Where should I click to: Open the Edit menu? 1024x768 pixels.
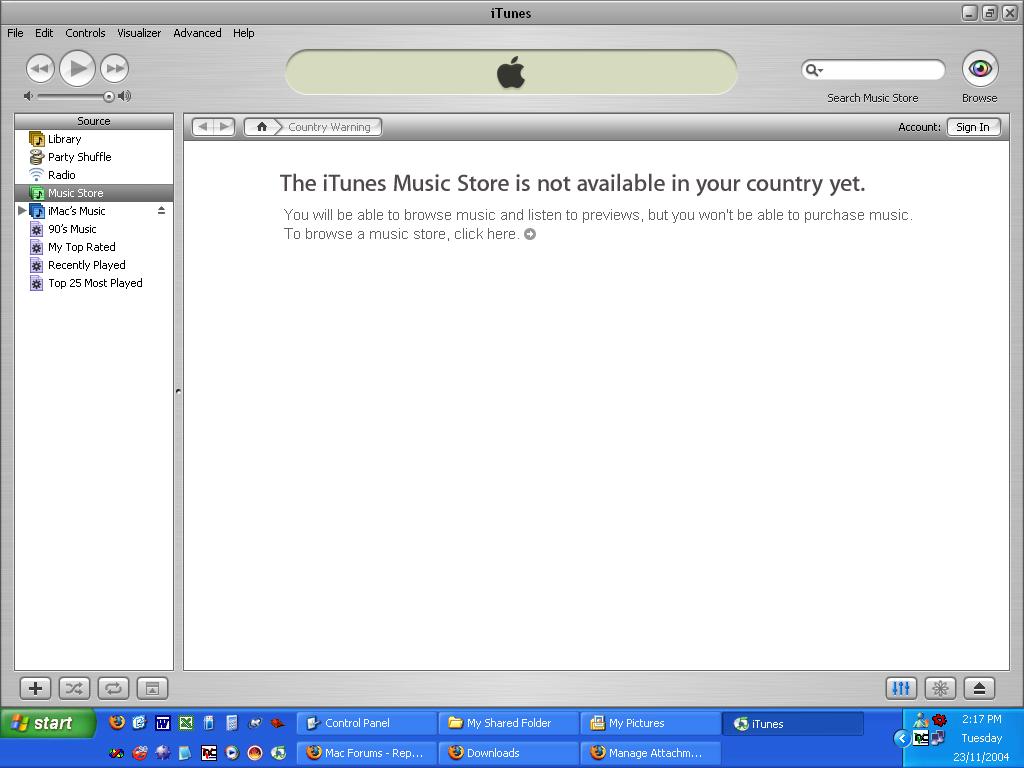44,33
